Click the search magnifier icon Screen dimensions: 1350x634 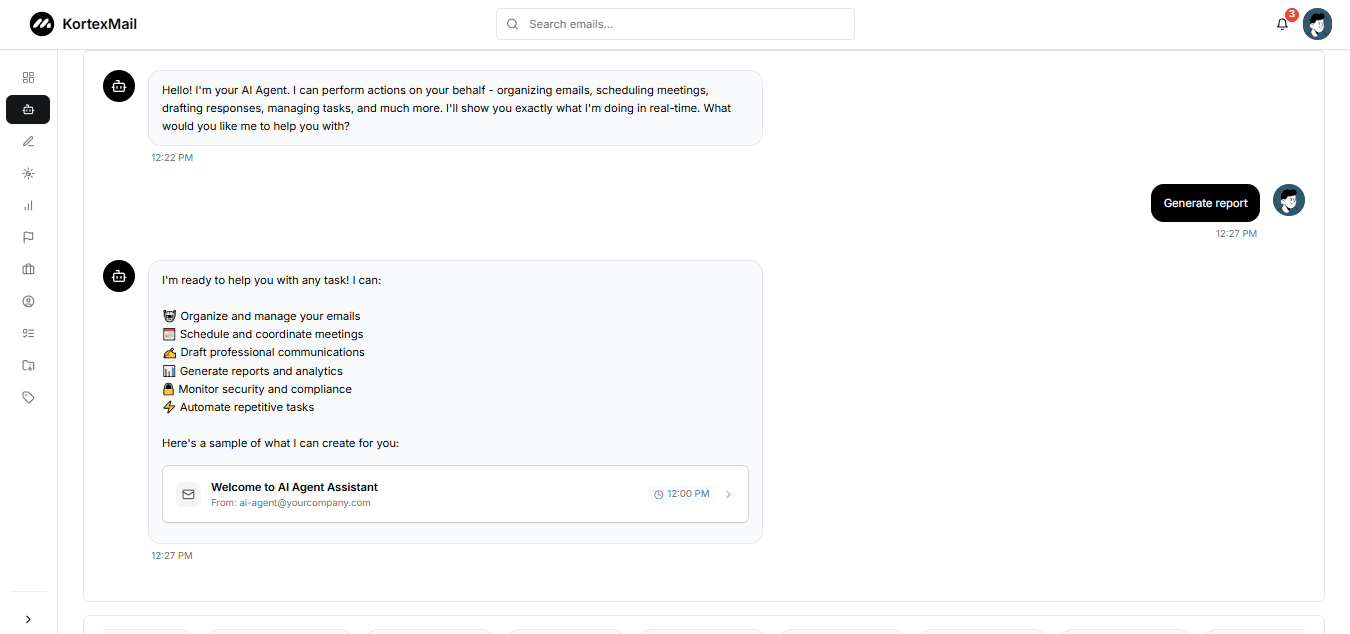pyautogui.click(x=511, y=23)
